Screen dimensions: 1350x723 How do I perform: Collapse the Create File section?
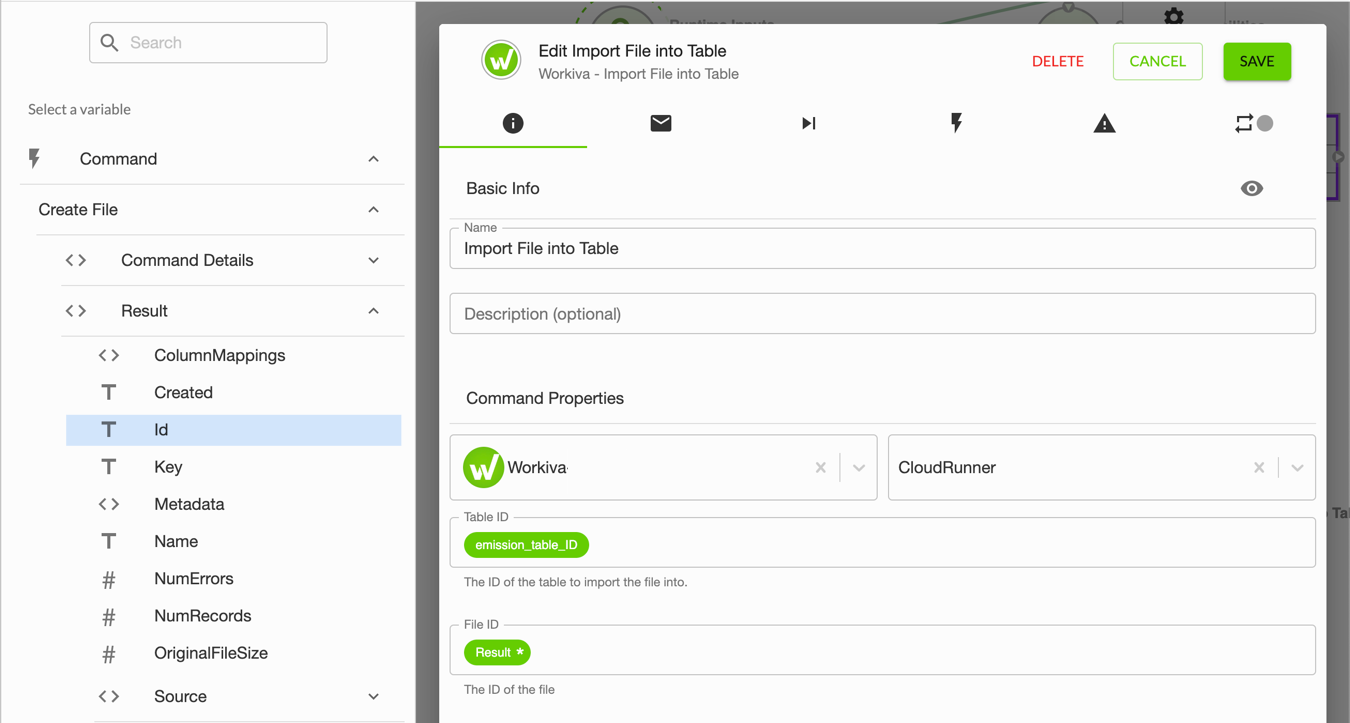click(x=373, y=210)
